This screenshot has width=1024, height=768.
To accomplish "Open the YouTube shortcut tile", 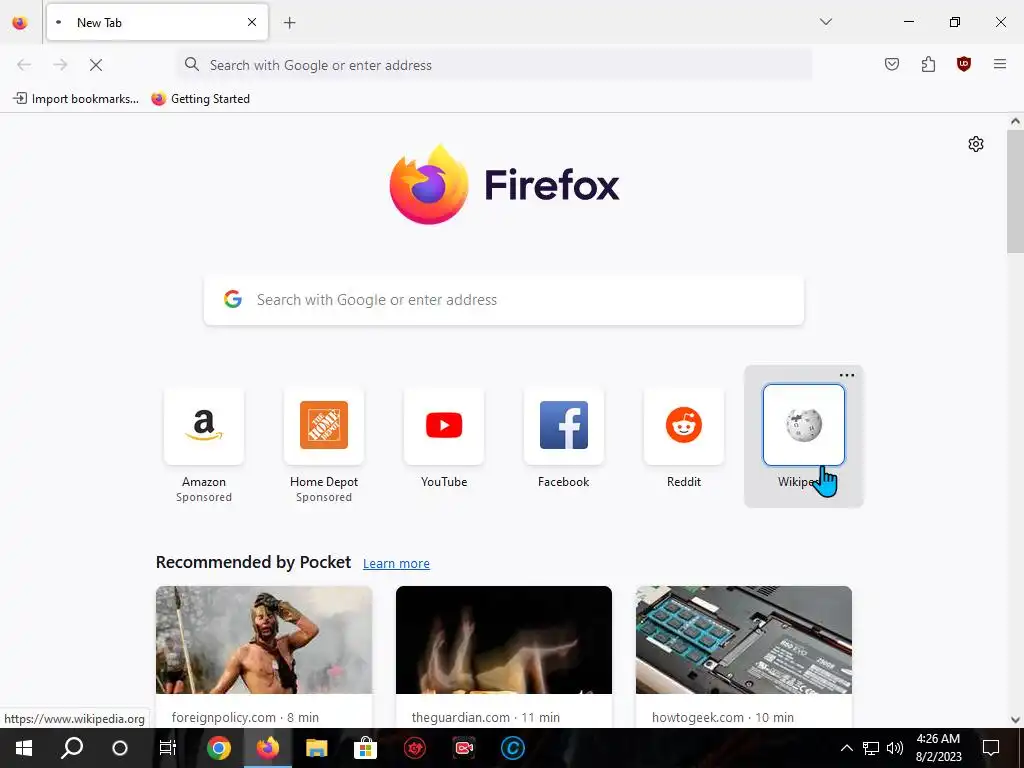I will click(x=444, y=425).
